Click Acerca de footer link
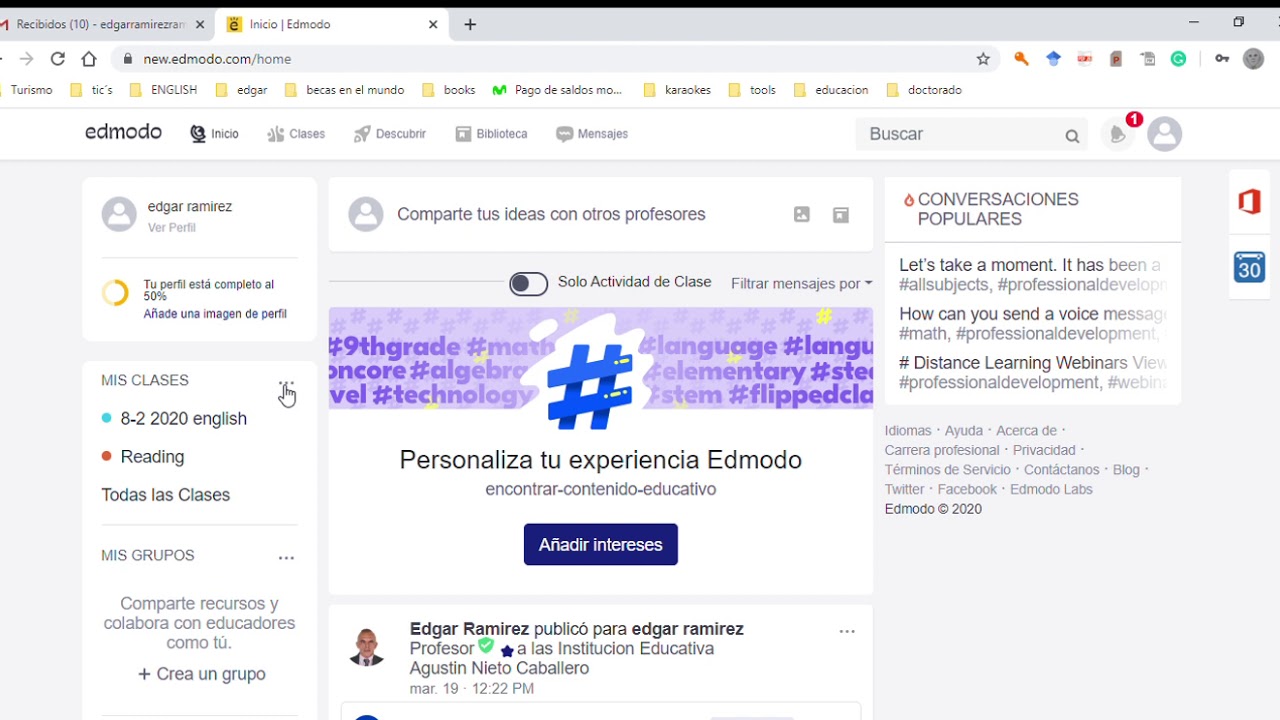Screen dimensions: 1280x720 click(x=1026, y=431)
